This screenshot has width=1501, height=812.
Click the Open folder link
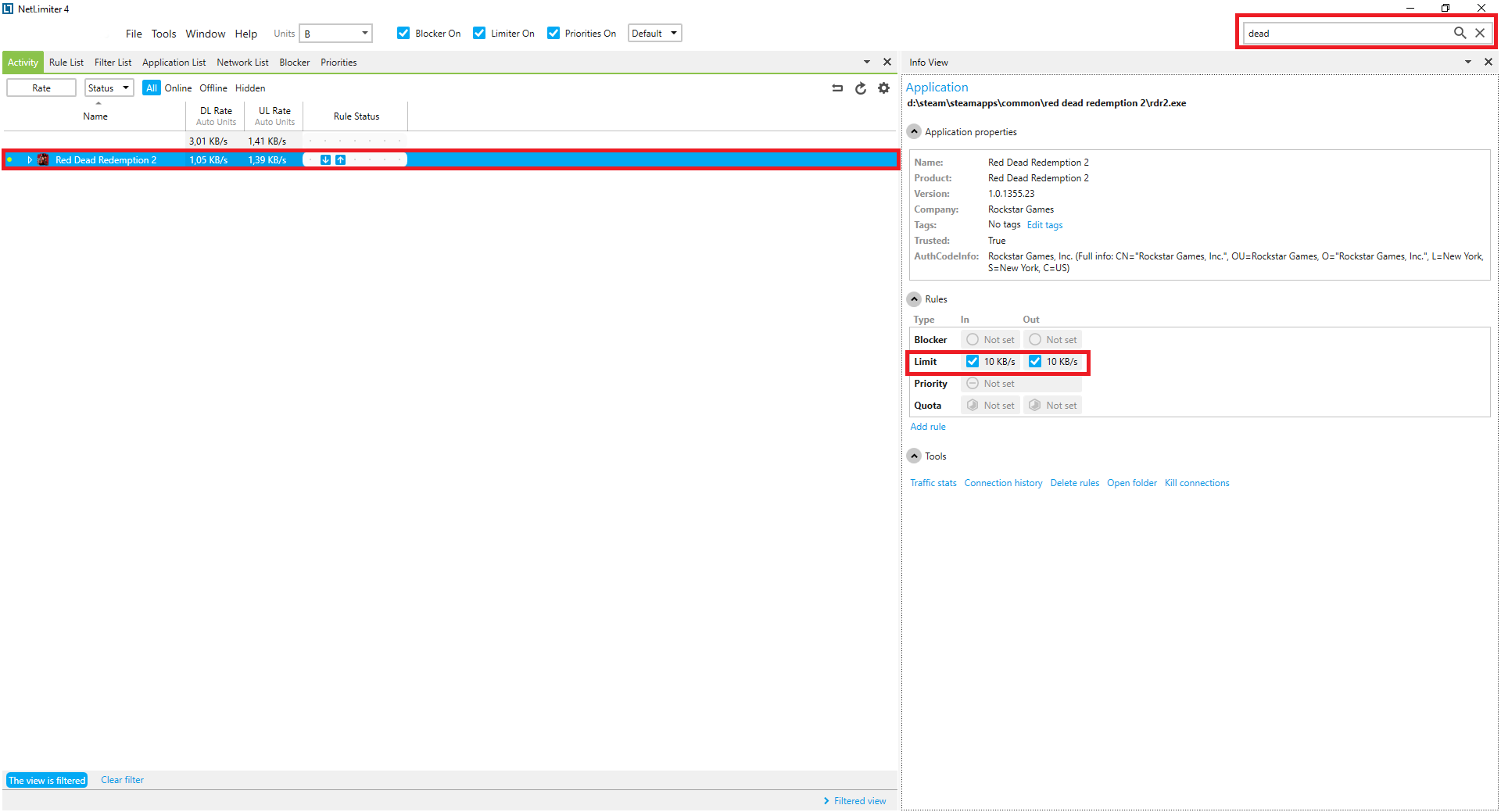(x=1132, y=483)
